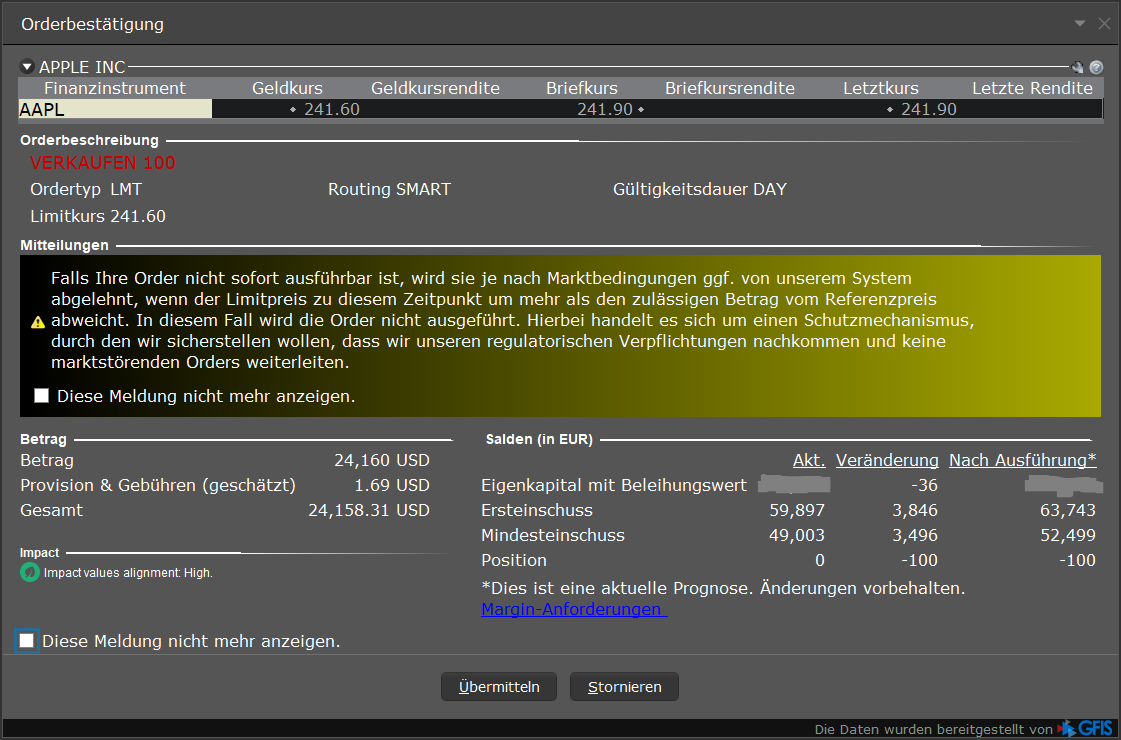The image size is (1121, 740).
Task: Click the Nach Ausführung* column header
Action: (1022, 460)
